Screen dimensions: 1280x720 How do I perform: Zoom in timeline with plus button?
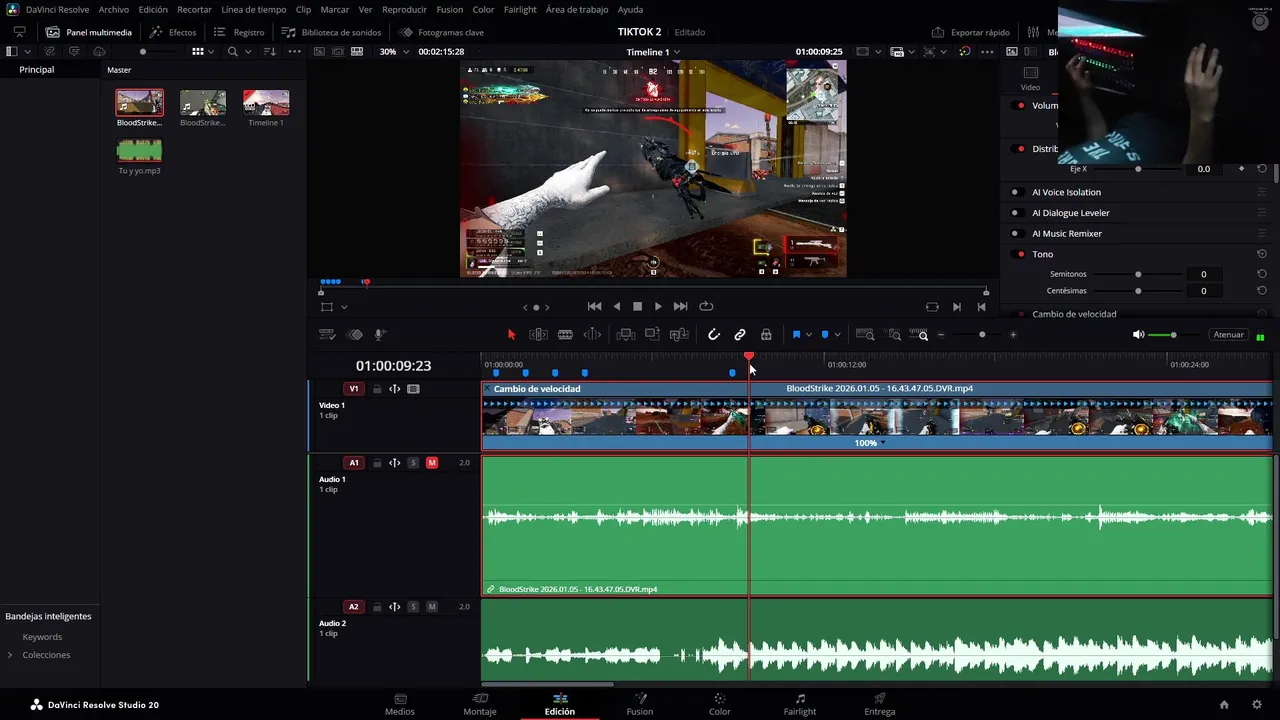(1013, 335)
